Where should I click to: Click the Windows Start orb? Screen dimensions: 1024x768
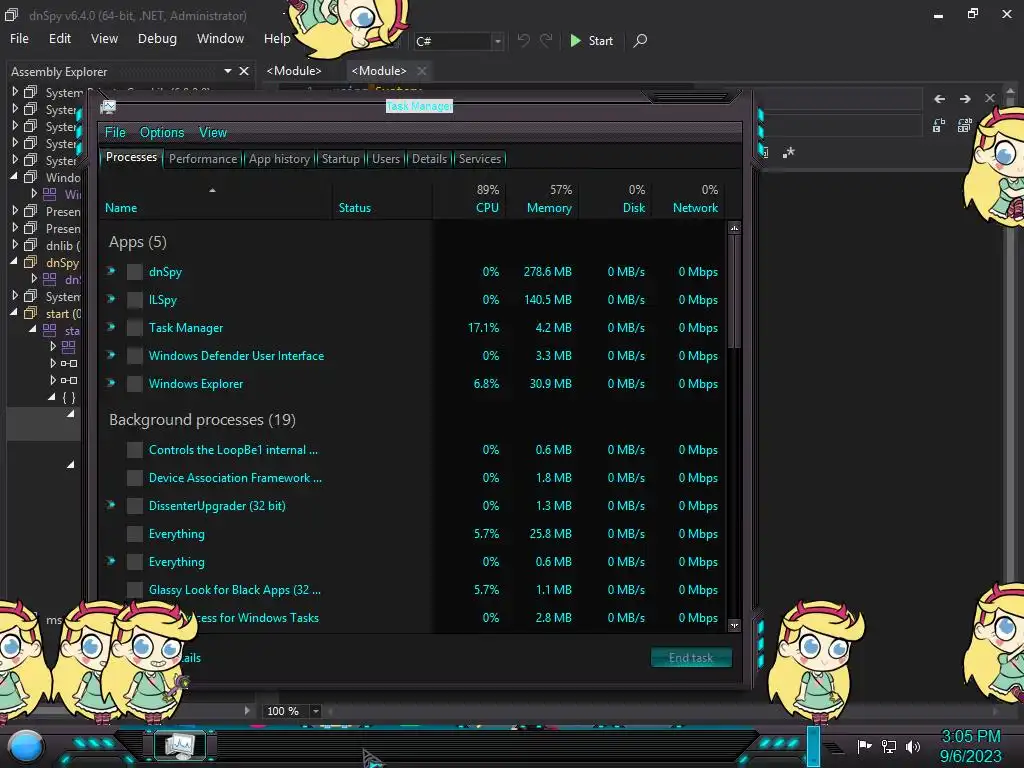(x=26, y=747)
